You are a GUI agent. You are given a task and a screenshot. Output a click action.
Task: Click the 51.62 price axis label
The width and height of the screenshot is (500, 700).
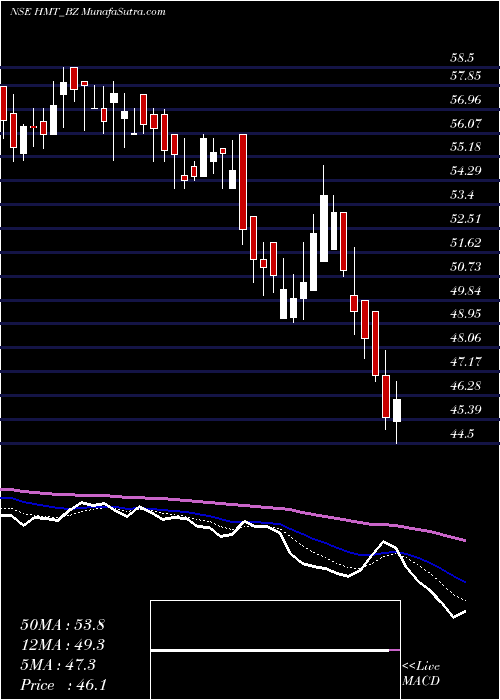coord(465,243)
